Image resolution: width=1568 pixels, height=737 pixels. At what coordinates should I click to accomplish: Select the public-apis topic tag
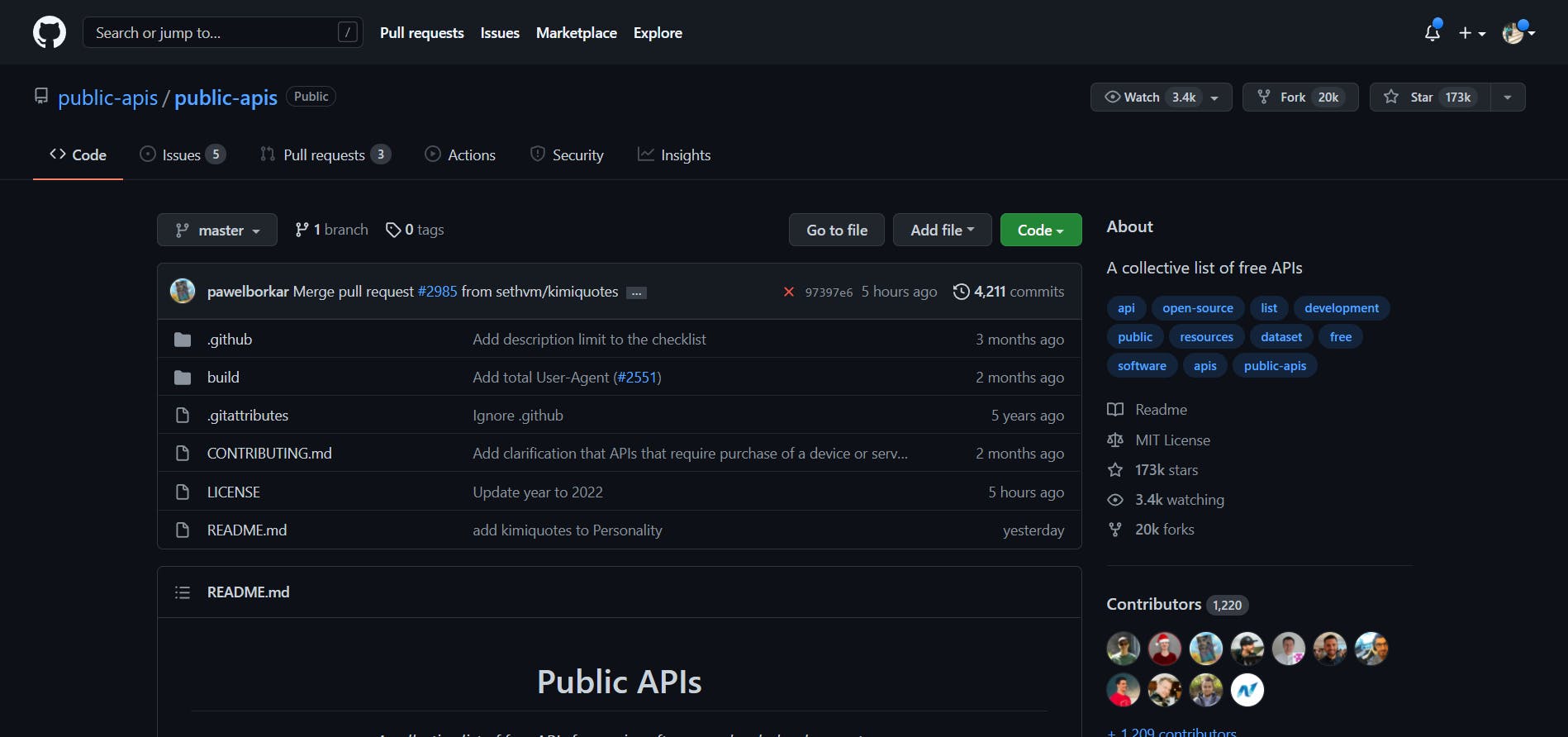click(x=1275, y=366)
